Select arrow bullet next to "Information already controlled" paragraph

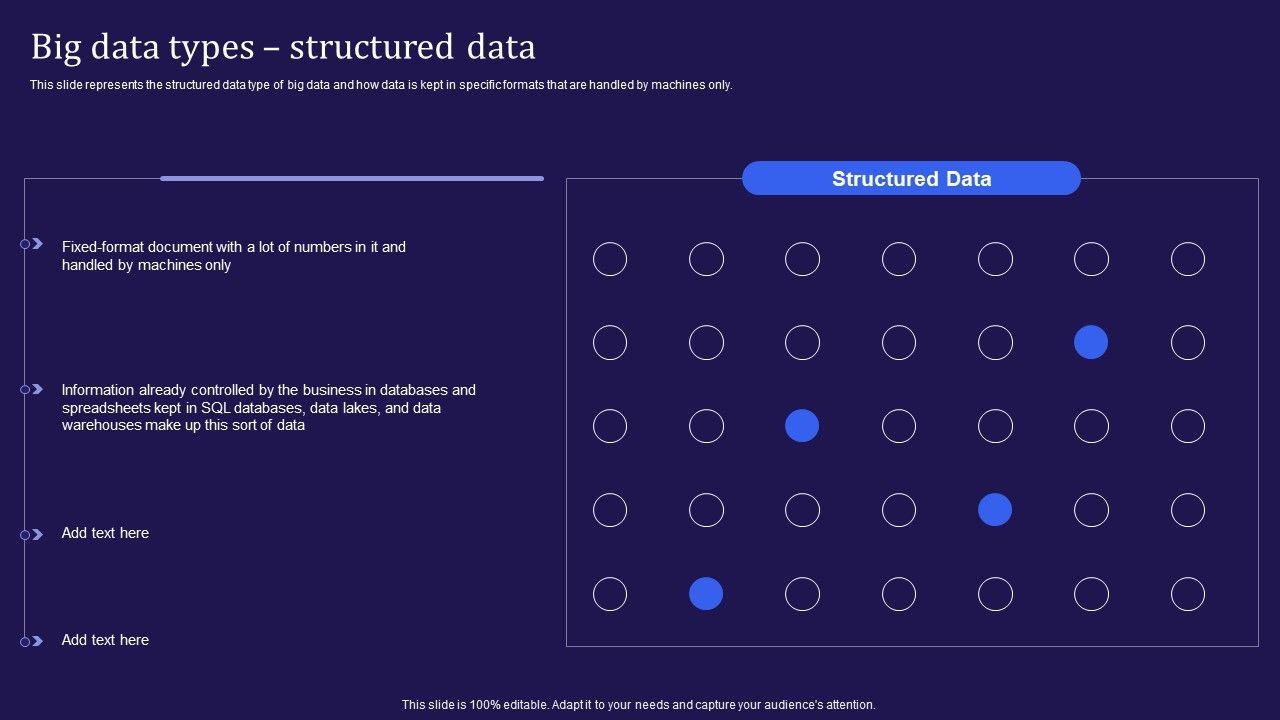(36, 389)
